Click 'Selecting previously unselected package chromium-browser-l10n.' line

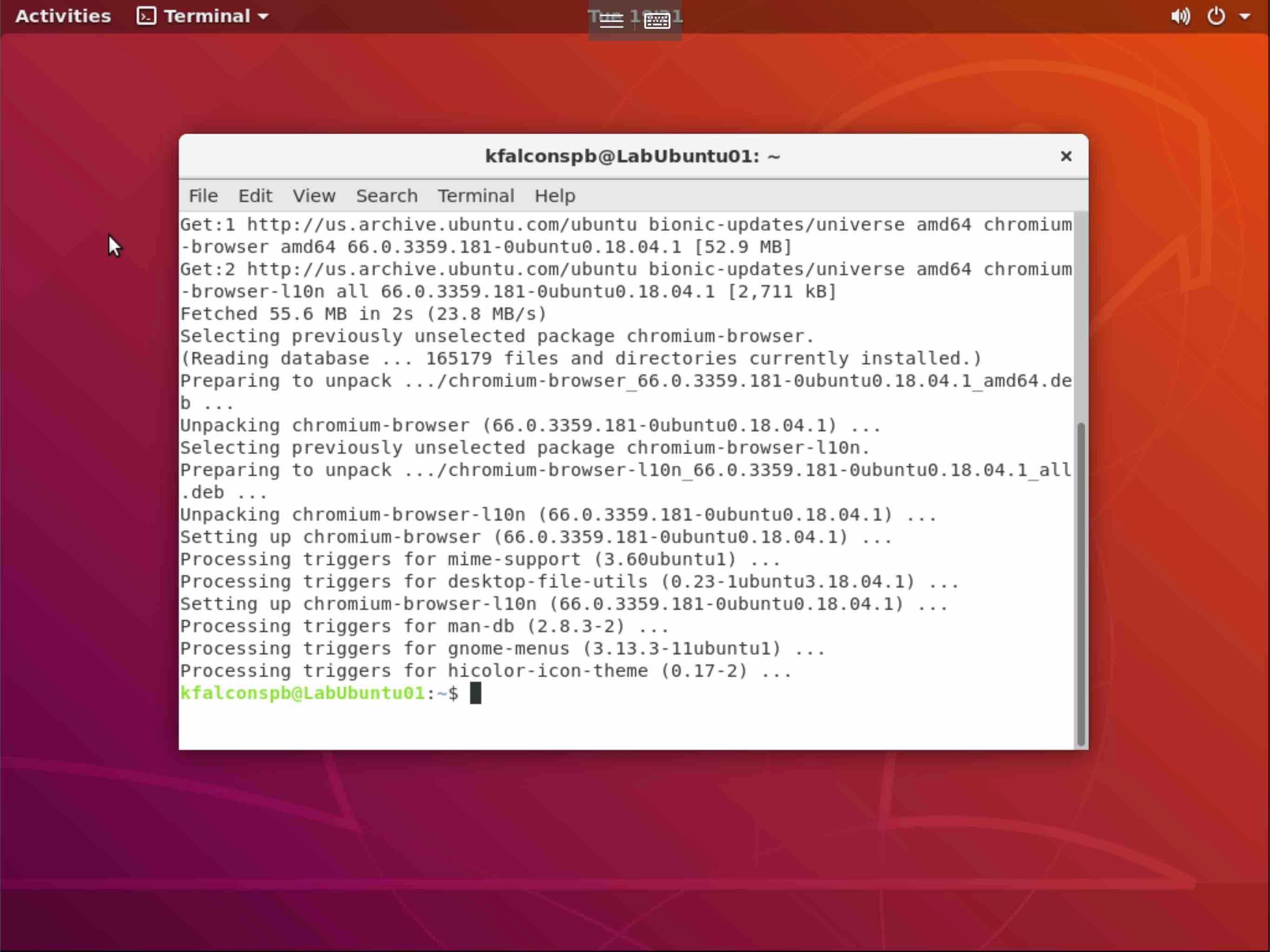coord(525,448)
